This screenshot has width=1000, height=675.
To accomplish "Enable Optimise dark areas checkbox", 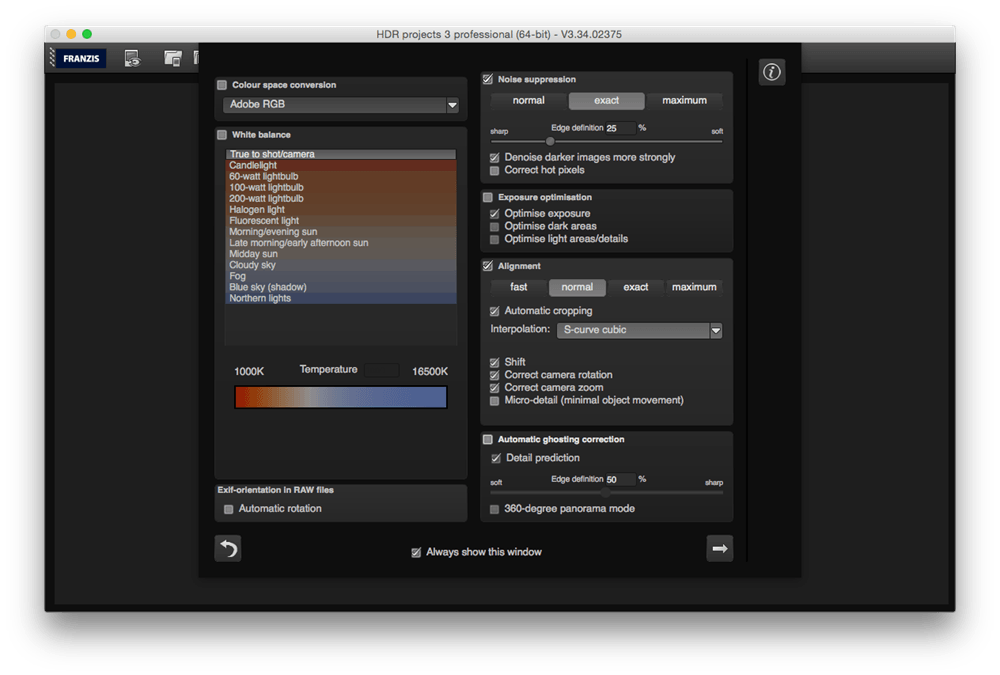I will (494, 226).
